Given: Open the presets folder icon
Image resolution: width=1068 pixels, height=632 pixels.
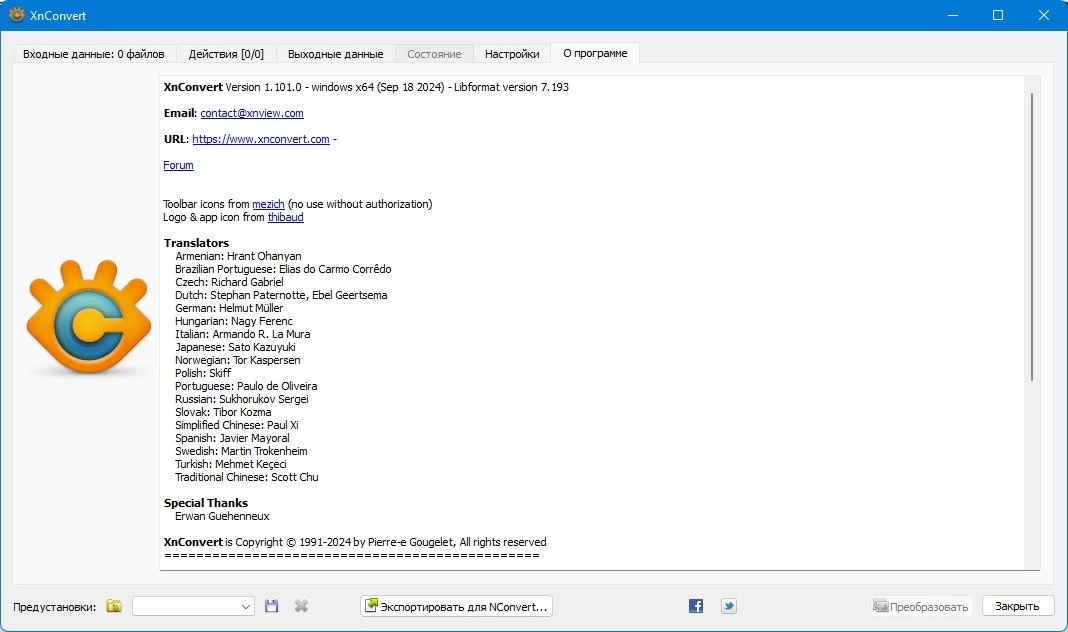Looking at the screenshot, I should 114,606.
